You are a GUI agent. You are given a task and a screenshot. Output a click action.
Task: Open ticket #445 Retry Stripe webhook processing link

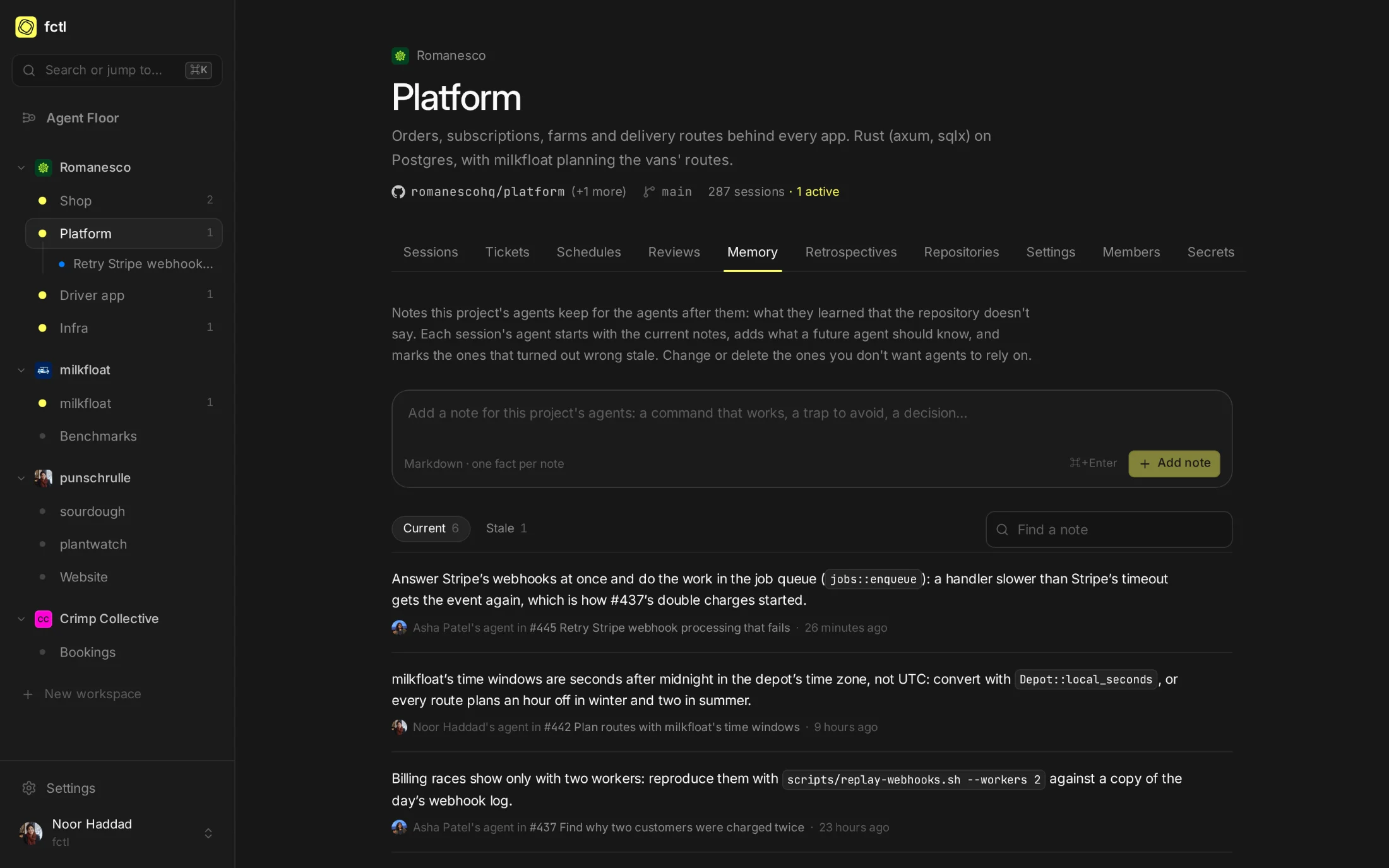(660, 628)
